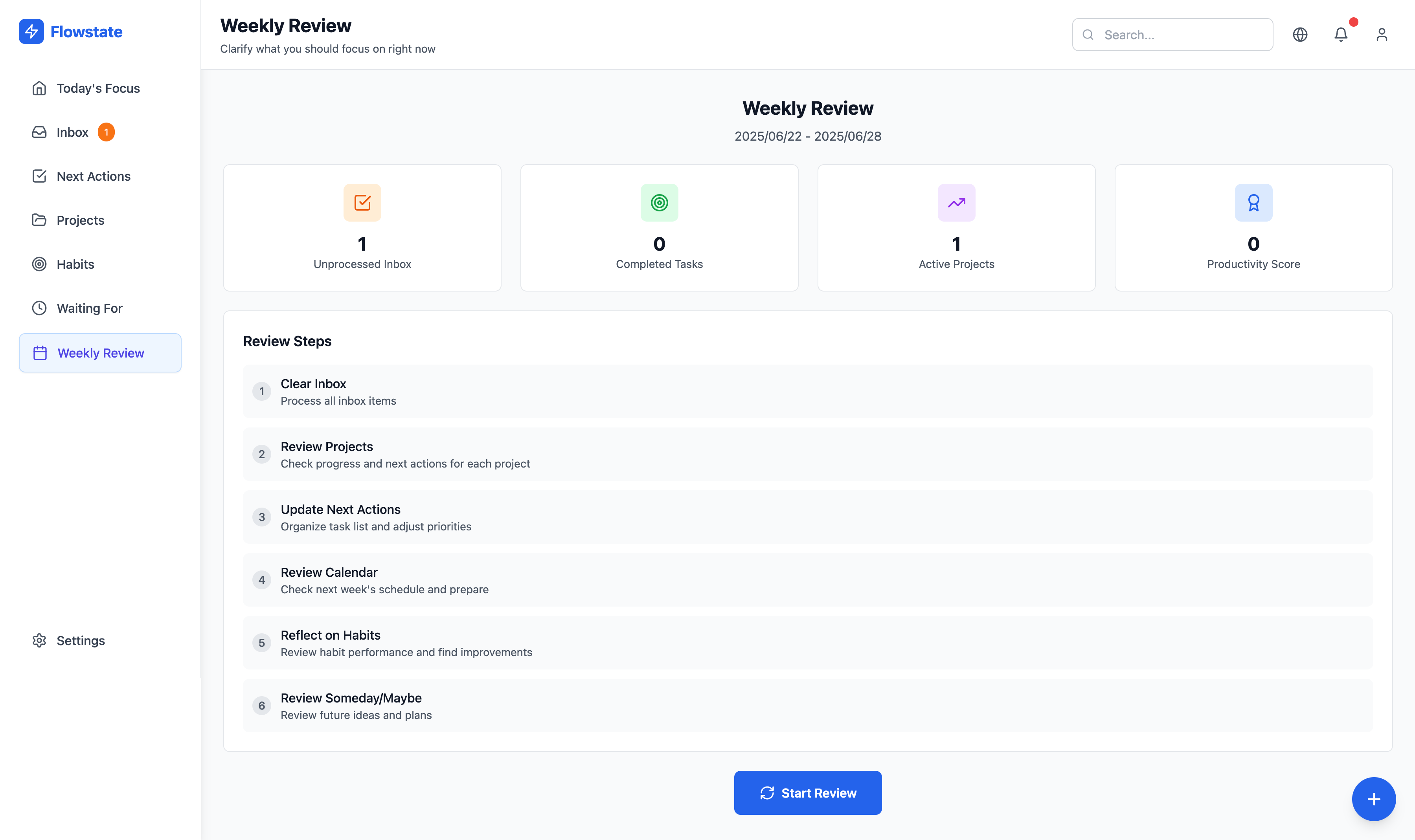Select step 2 Review Projects
The width and height of the screenshot is (1415, 840).
[807, 454]
